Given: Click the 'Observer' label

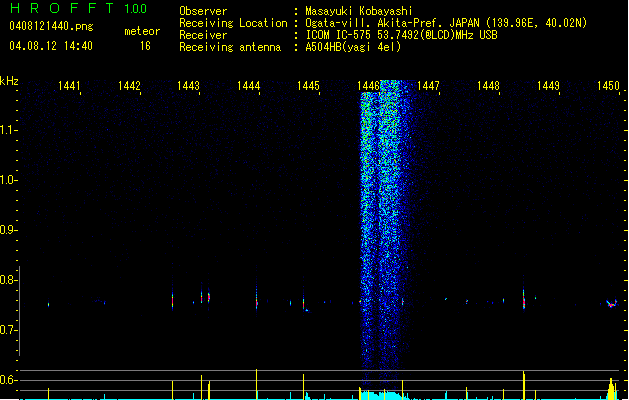Looking at the screenshot, I should click(203, 11).
